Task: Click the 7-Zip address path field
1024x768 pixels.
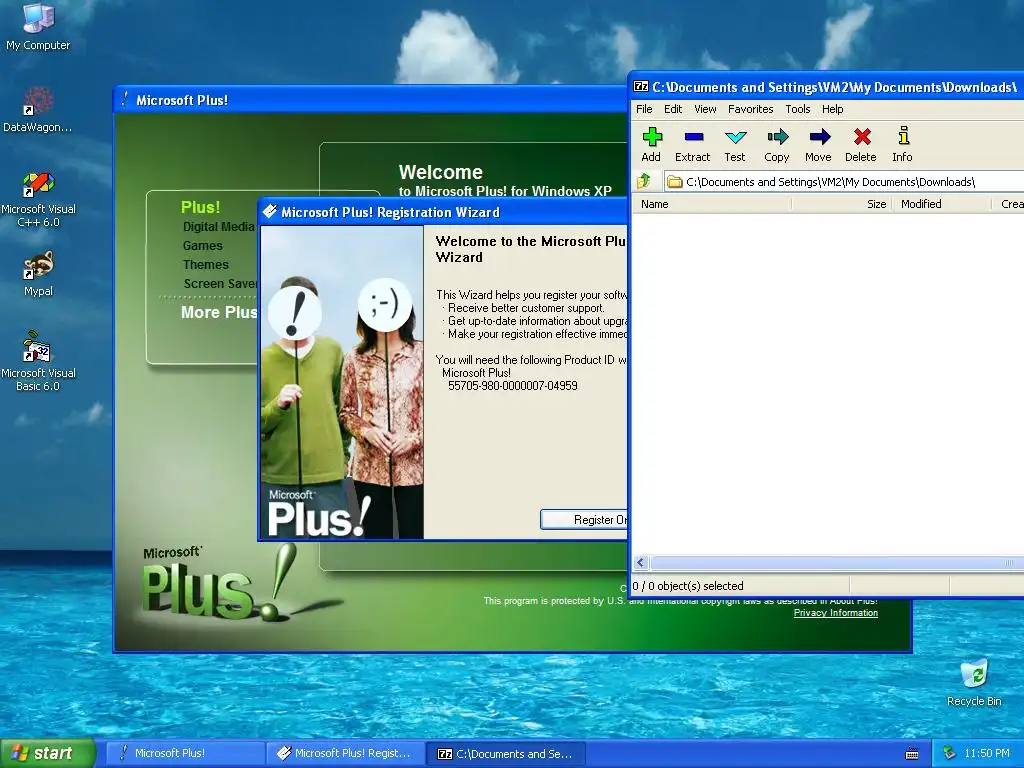Action: (x=844, y=182)
